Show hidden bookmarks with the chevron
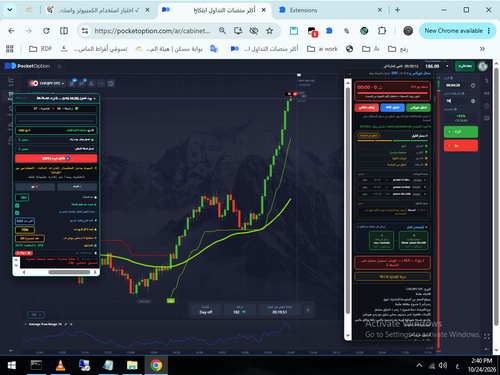Screen dimensions: 500x375 pyautogui.click(x=482, y=49)
